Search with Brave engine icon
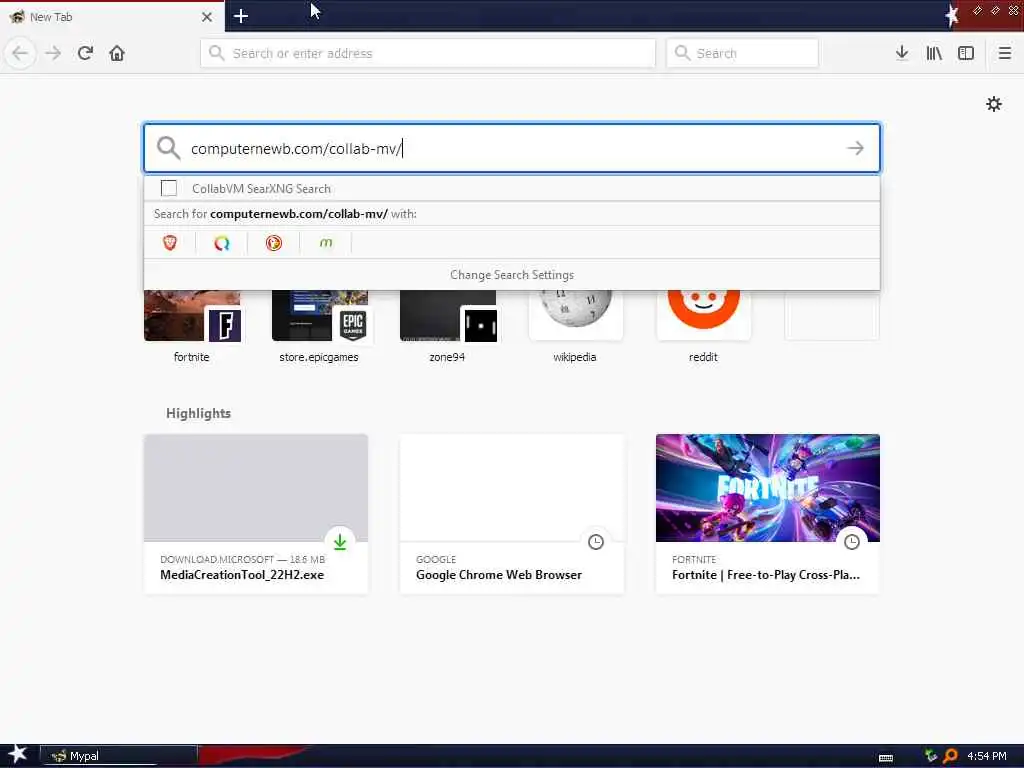 (170, 243)
